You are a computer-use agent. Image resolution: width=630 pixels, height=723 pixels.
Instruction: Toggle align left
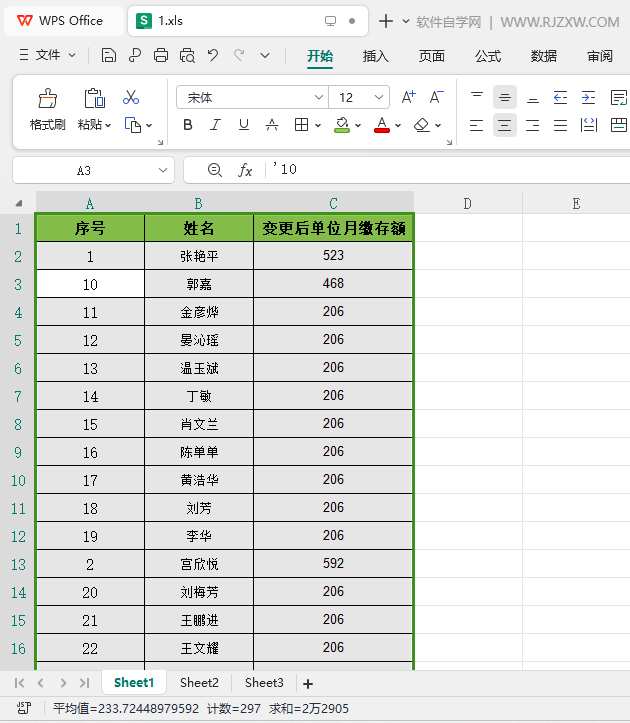[476, 125]
